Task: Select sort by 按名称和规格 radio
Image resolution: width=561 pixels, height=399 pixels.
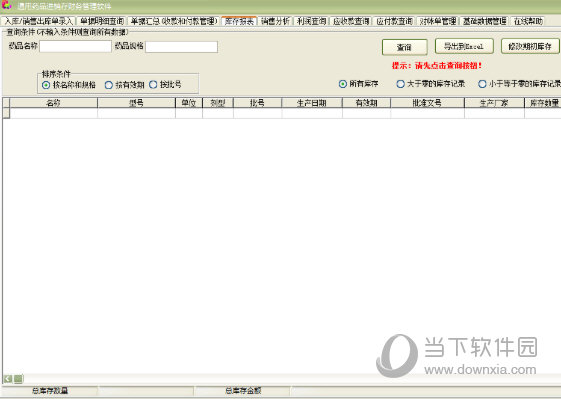Action: coord(46,85)
